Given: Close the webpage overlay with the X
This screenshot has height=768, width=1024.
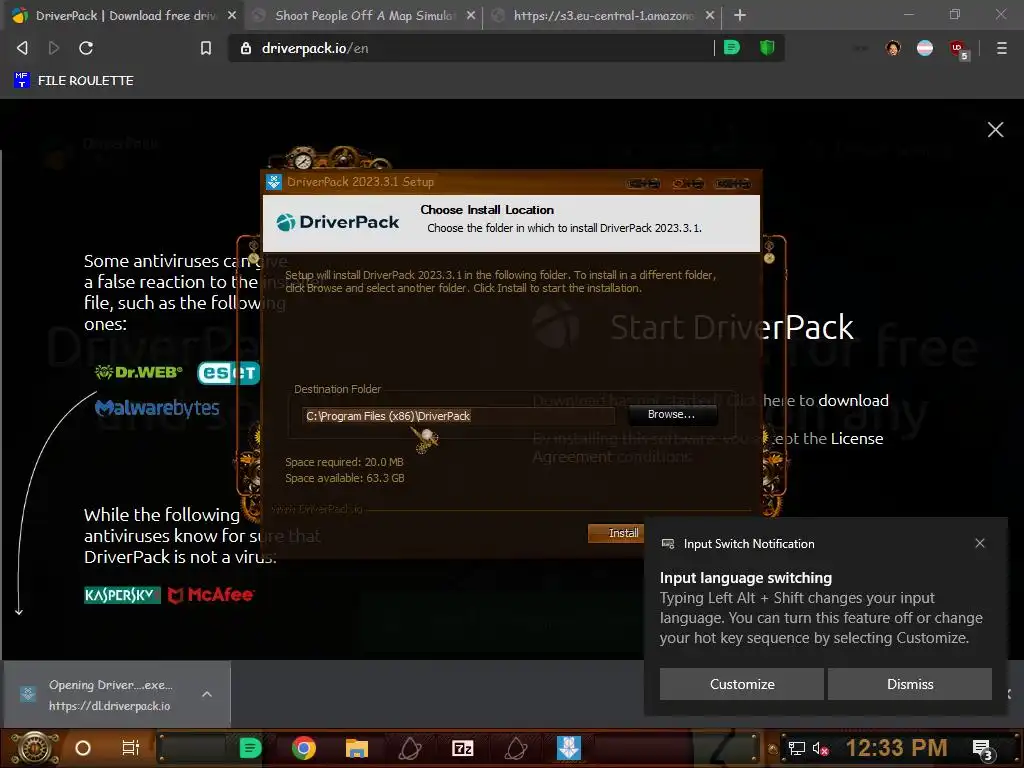Looking at the screenshot, I should pos(995,129).
